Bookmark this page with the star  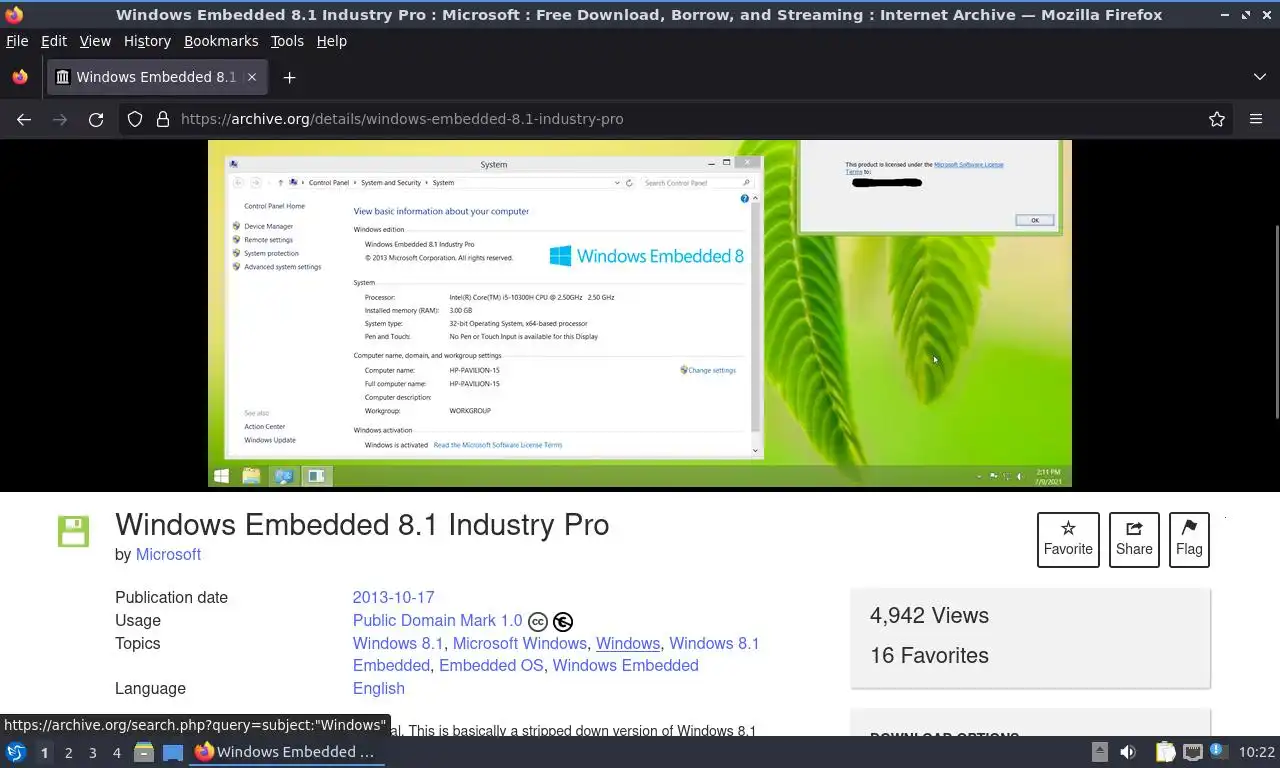1217,119
